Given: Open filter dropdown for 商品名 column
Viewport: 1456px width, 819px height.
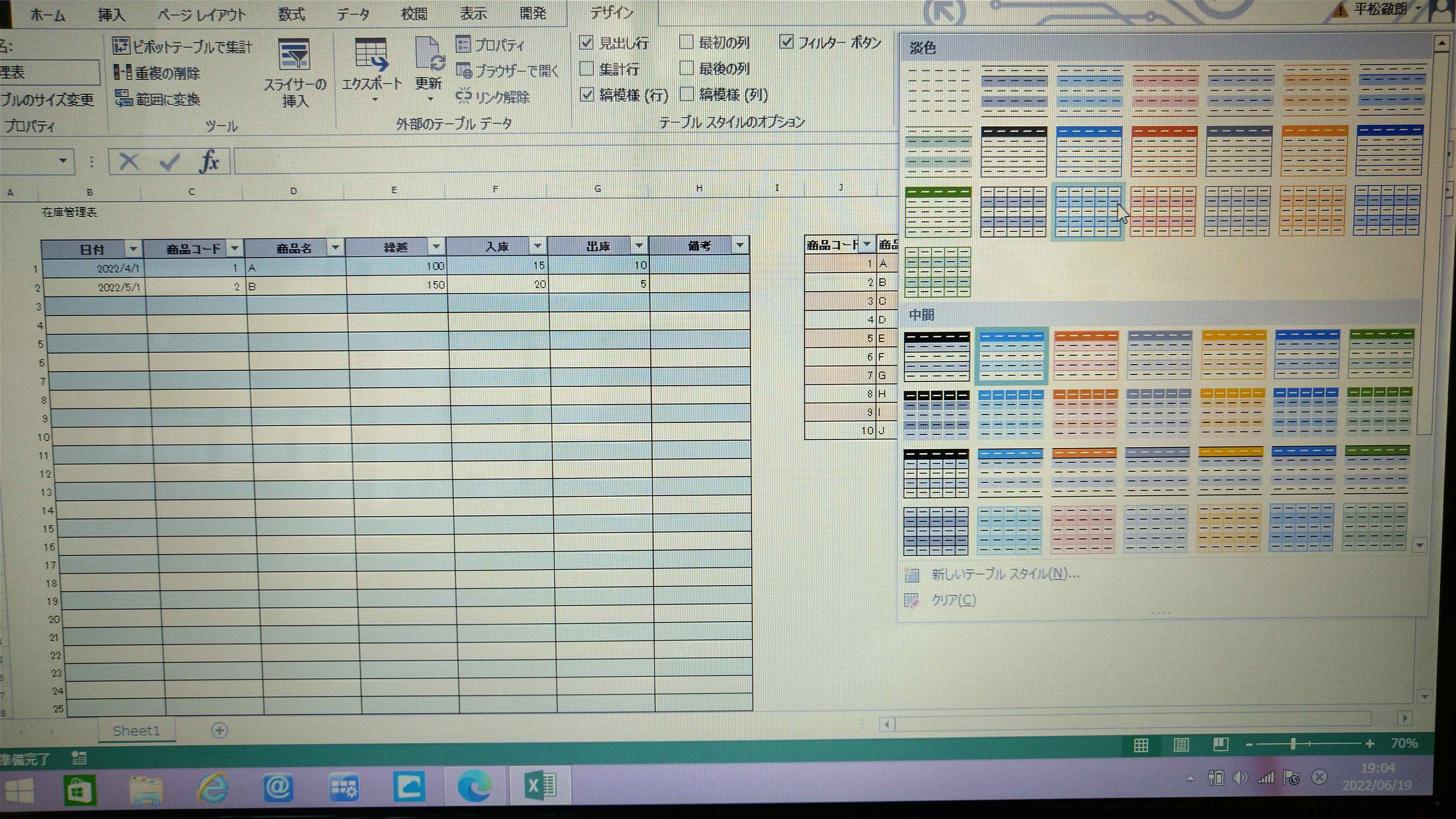Looking at the screenshot, I should pos(335,247).
